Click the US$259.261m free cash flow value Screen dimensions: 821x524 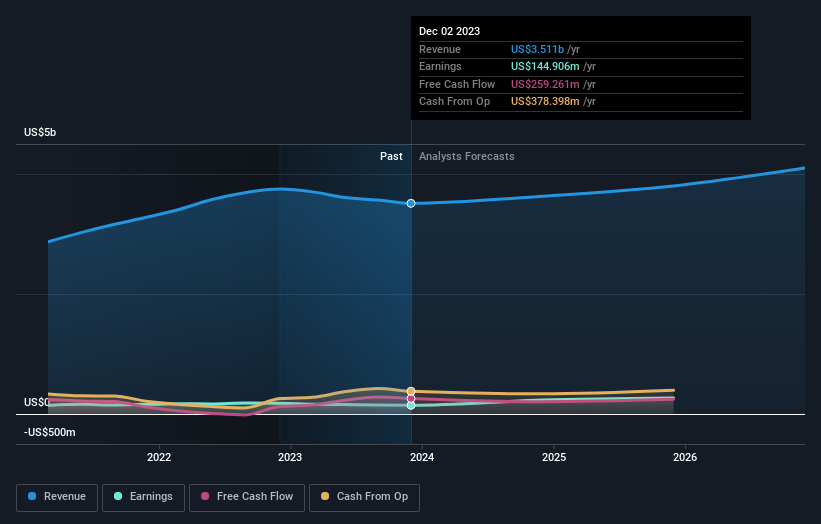coord(545,84)
